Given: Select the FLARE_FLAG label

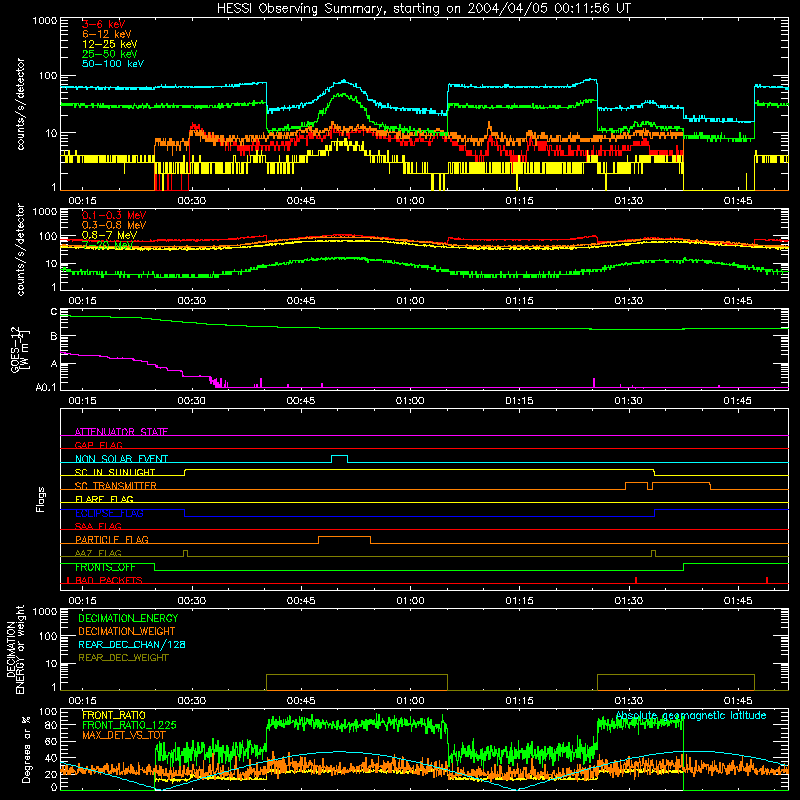Looking at the screenshot, I should [x=104, y=499].
